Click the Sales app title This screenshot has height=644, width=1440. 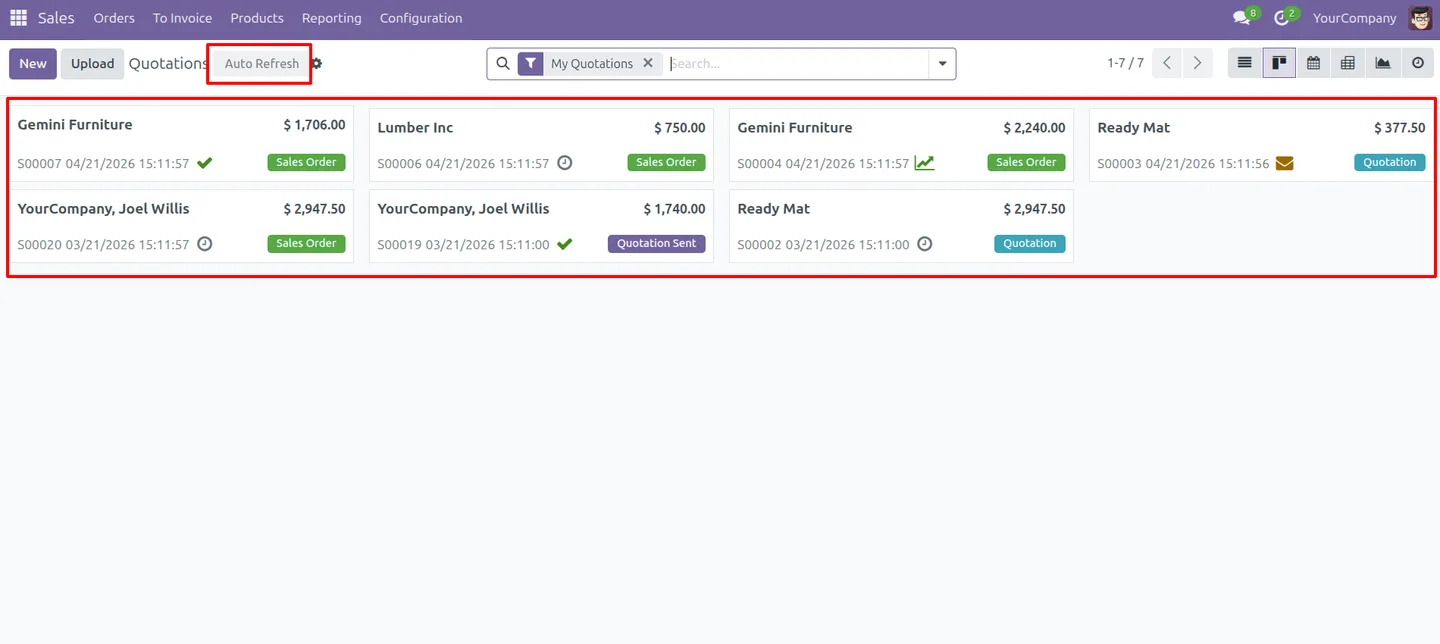click(56, 18)
